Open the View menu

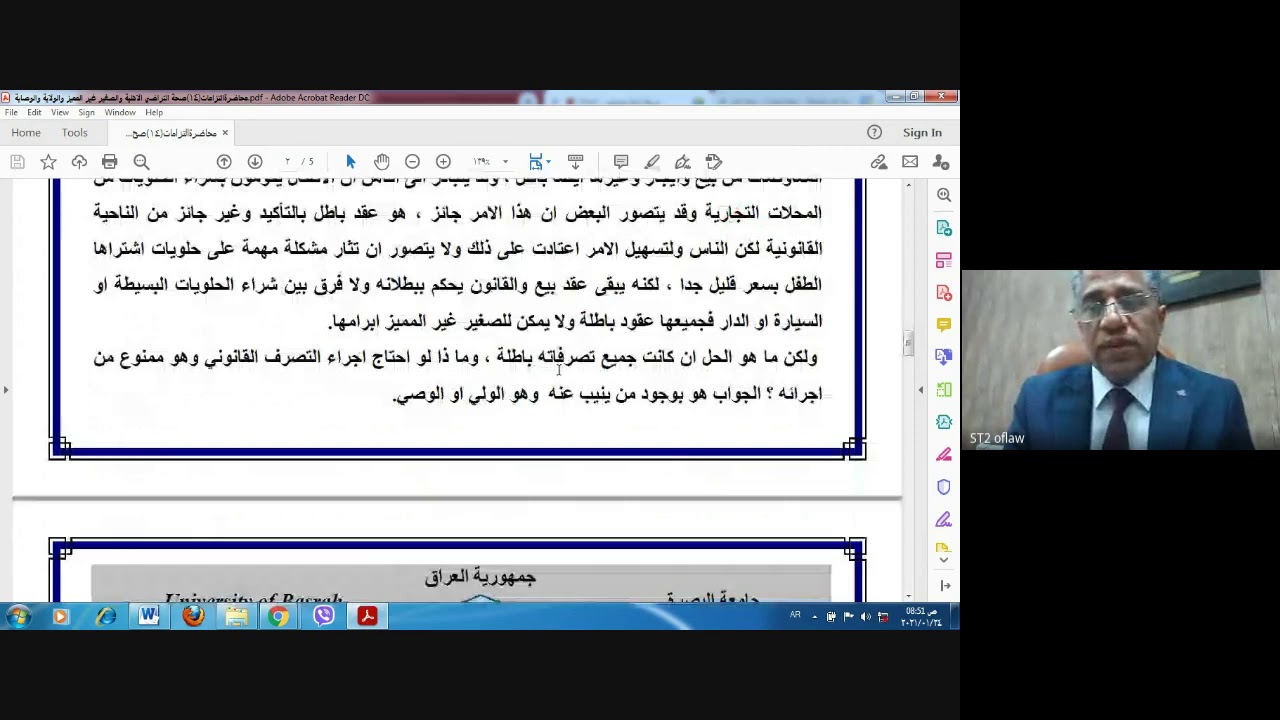pyautogui.click(x=60, y=113)
